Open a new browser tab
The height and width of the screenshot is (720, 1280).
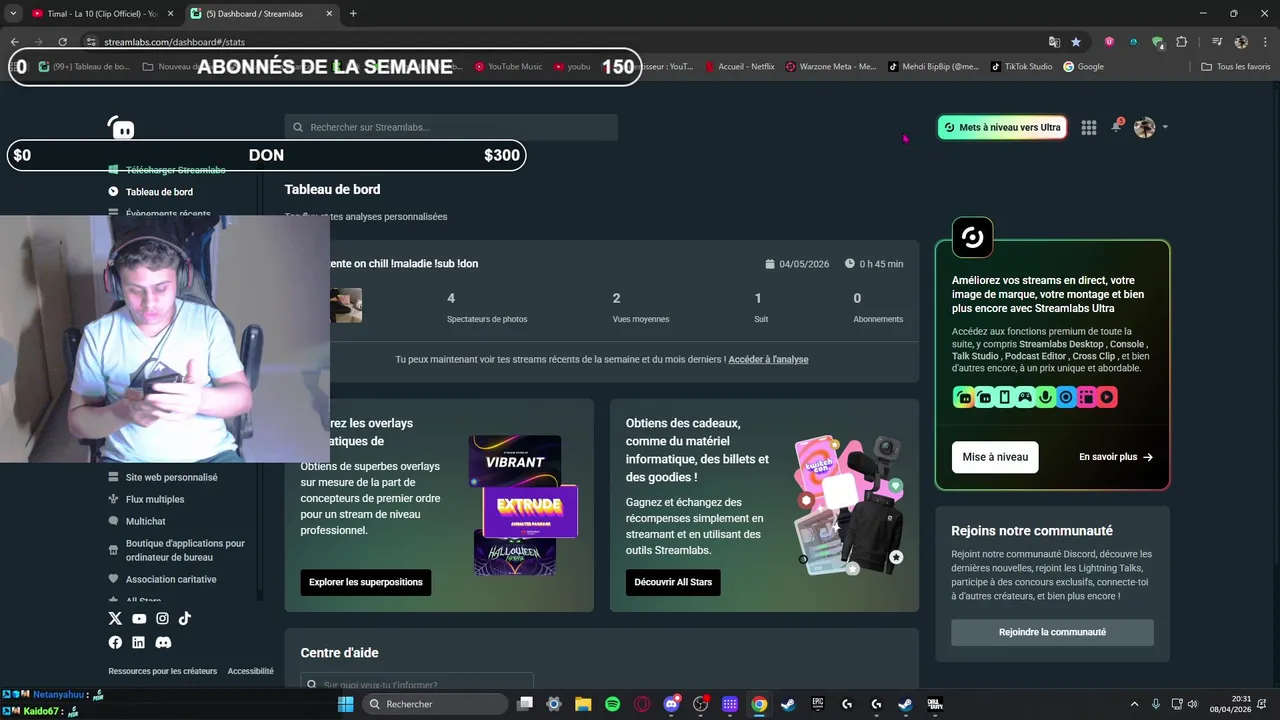[353, 14]
